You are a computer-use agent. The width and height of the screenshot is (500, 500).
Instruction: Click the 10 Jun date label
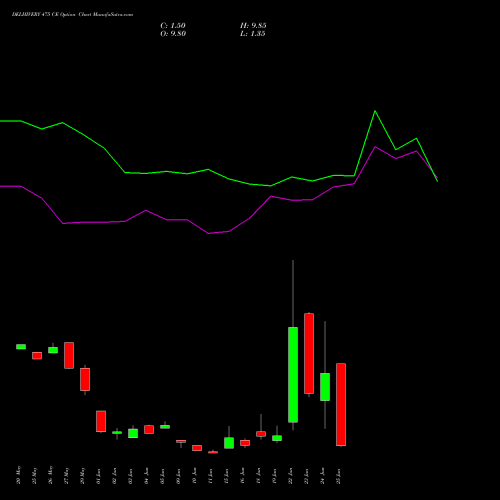click(x=194, y=476)
